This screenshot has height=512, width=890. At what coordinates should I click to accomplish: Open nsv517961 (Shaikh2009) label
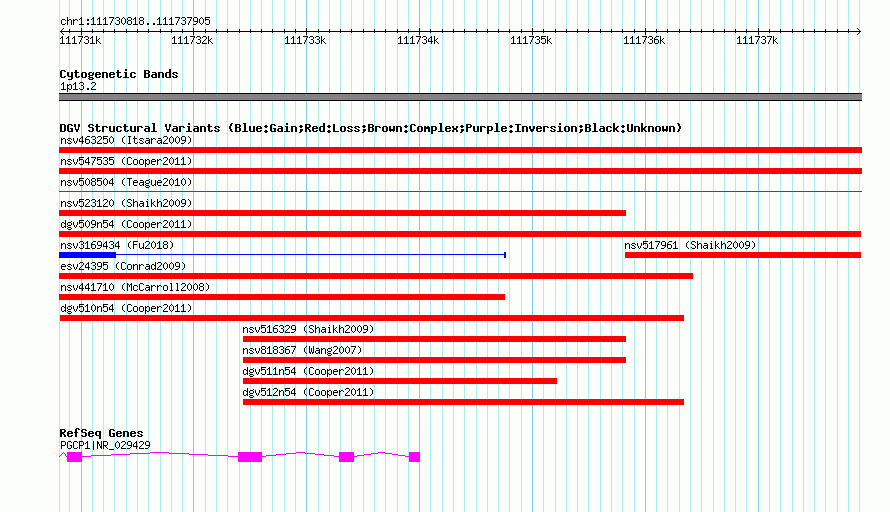pyautogui.click(x=690, y=245)
